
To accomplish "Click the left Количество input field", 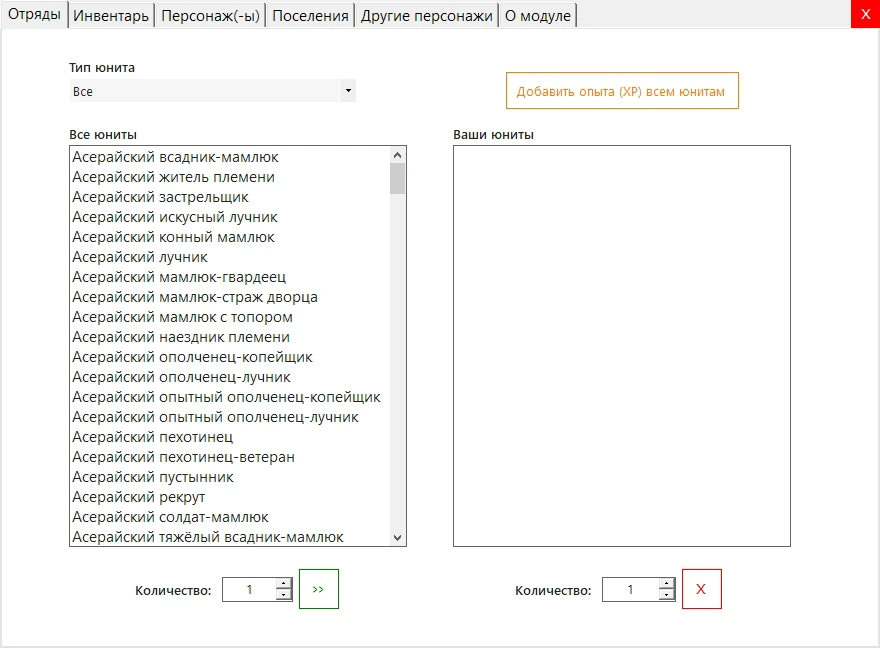I will click(248, 590).
